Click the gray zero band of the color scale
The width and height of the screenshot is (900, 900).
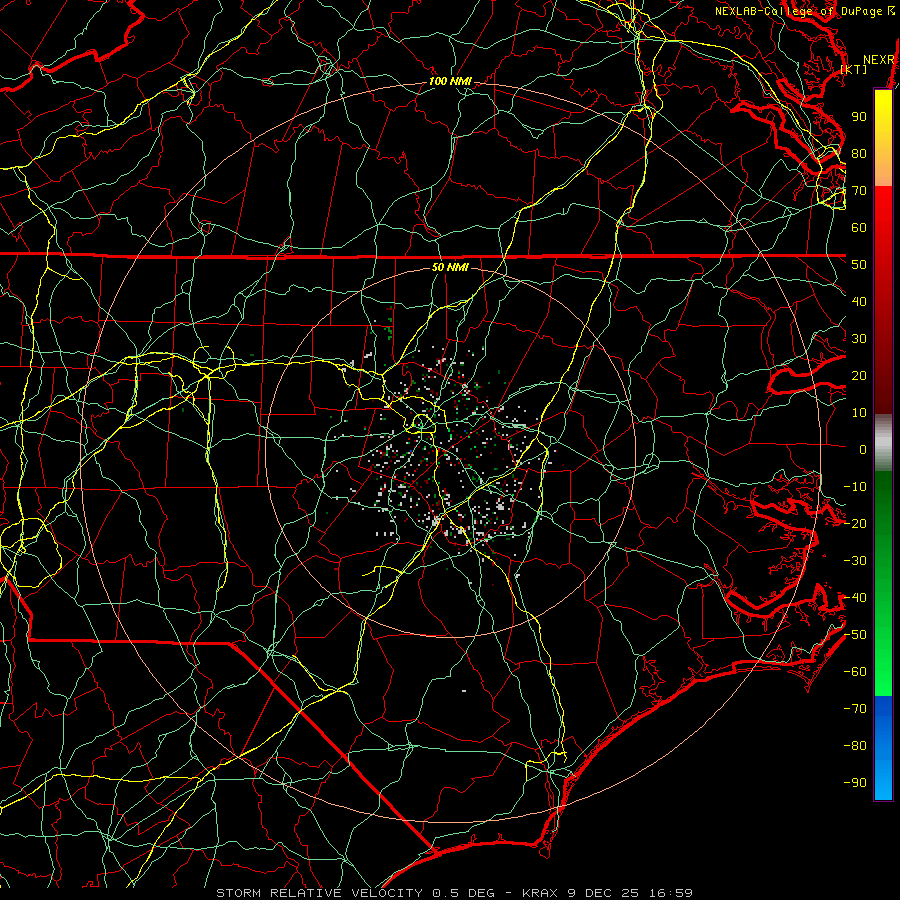pyautogui.click(x=883, y=443)
